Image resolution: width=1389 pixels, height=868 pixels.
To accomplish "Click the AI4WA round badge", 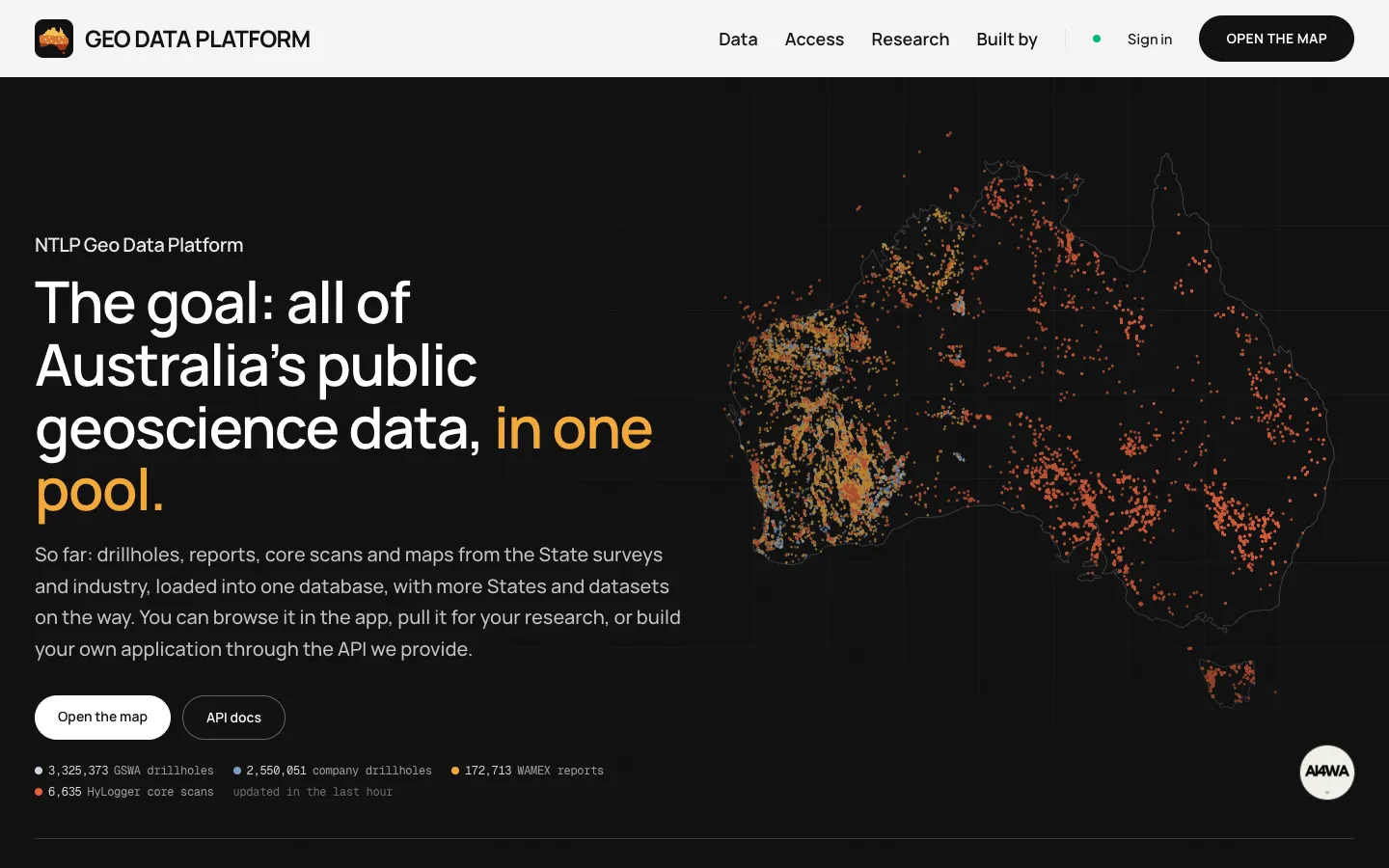I will 1327,773.
